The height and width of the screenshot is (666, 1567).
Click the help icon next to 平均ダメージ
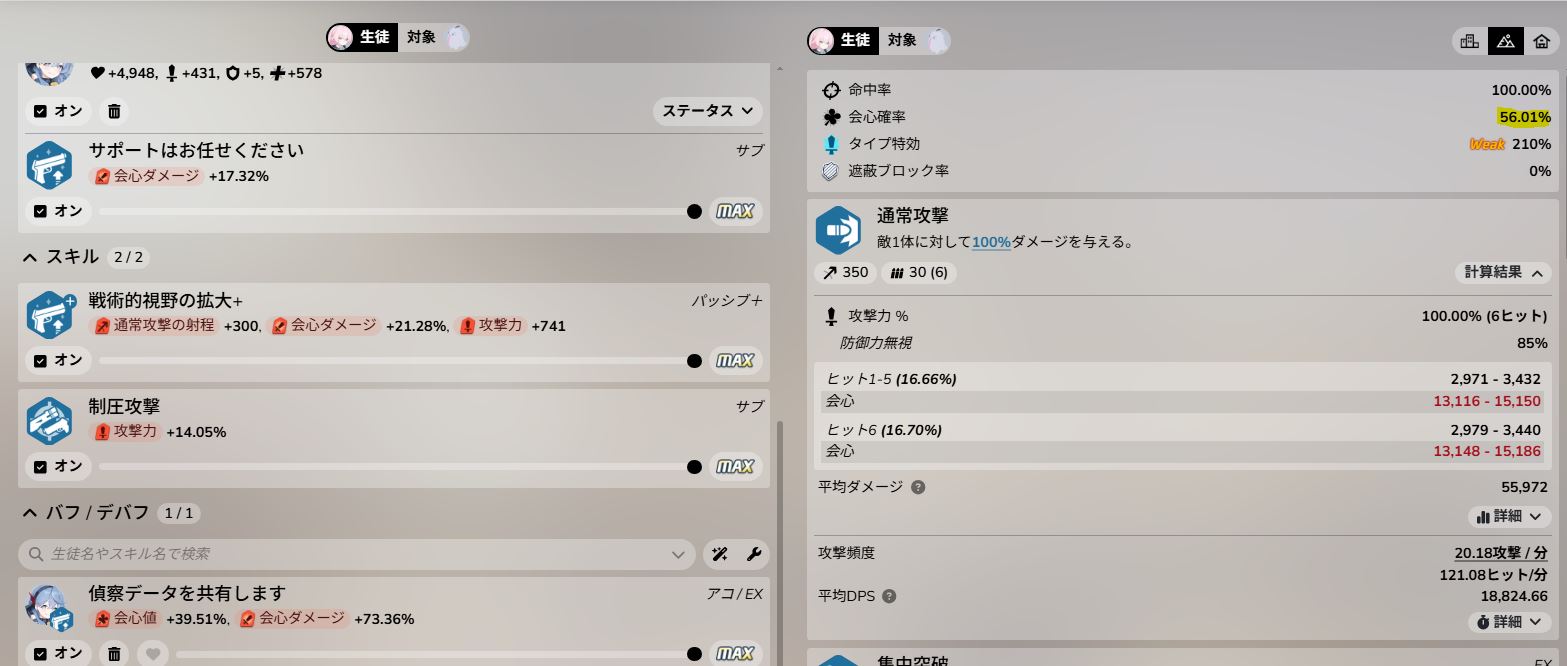(918, 487)
